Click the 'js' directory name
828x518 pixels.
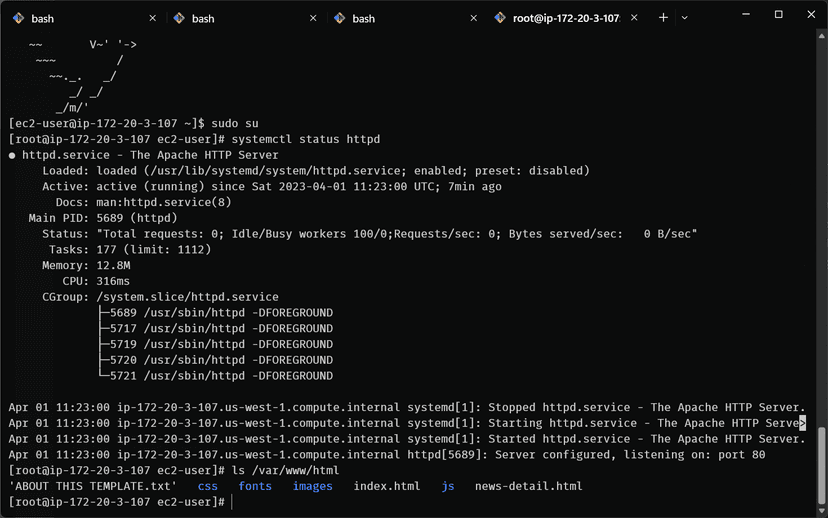(x=448, y=486)
